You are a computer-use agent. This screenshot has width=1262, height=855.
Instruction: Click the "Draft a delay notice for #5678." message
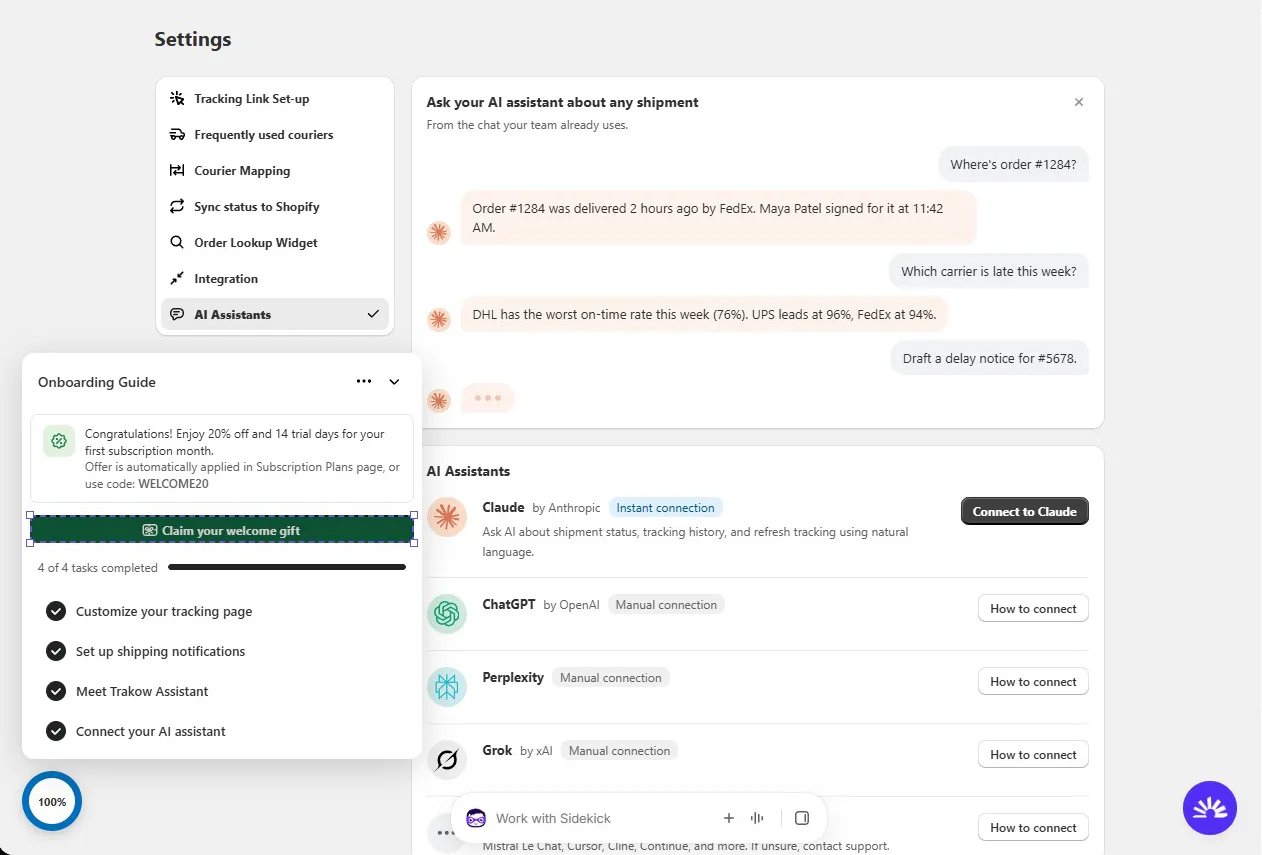[x=989, y=358]
